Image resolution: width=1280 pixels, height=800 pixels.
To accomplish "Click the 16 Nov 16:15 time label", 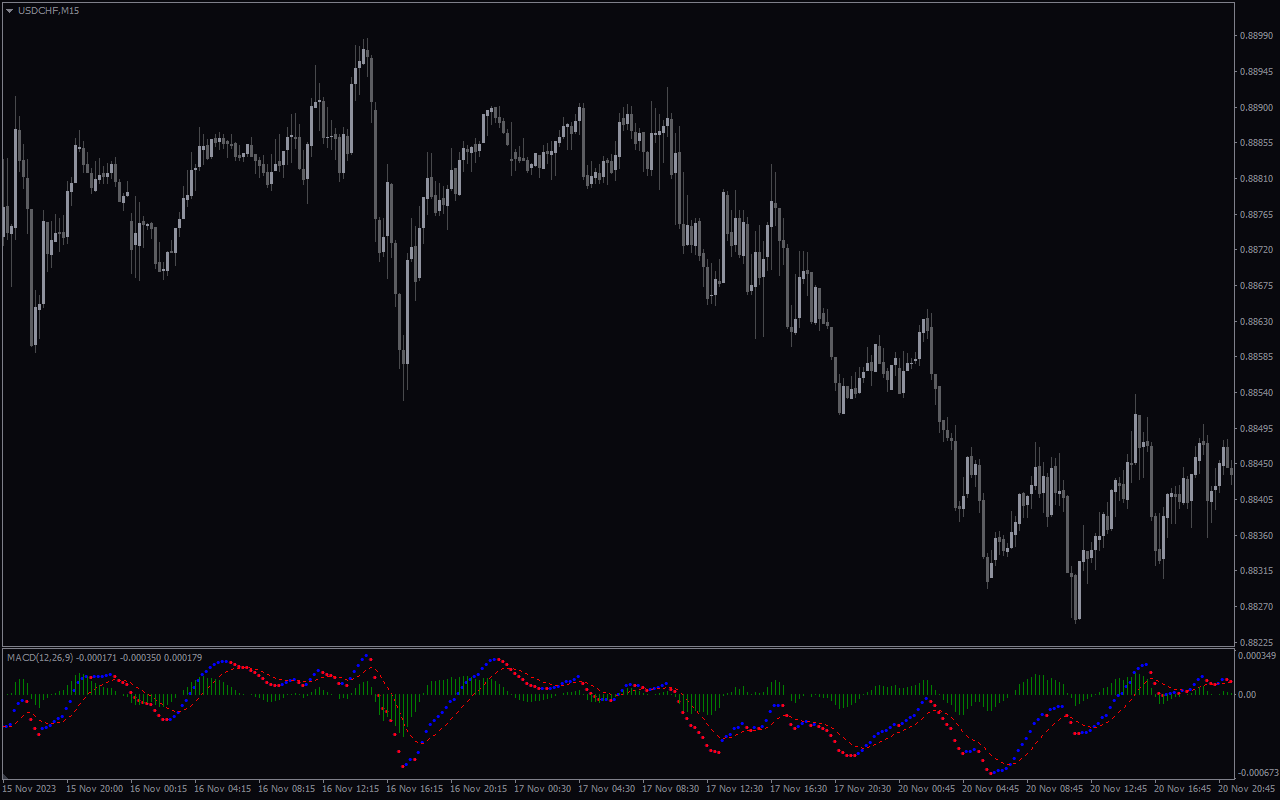I will click(x=415, y=789).
